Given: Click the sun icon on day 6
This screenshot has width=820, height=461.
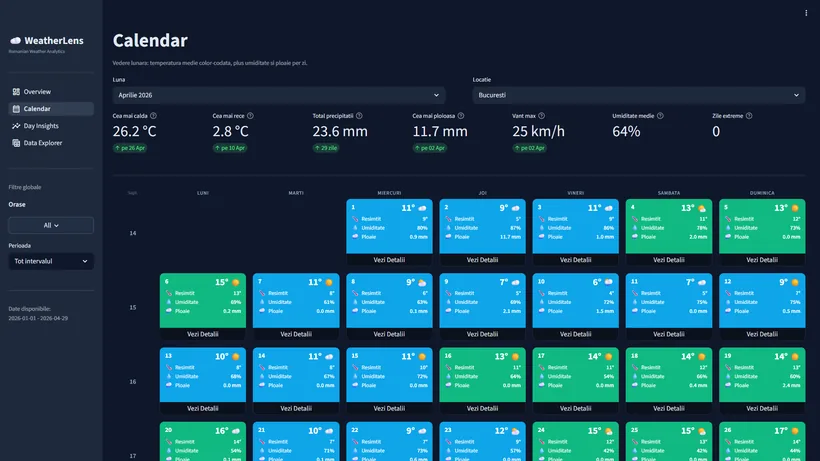Looking at the screenshot, I should tap(236, 282).
